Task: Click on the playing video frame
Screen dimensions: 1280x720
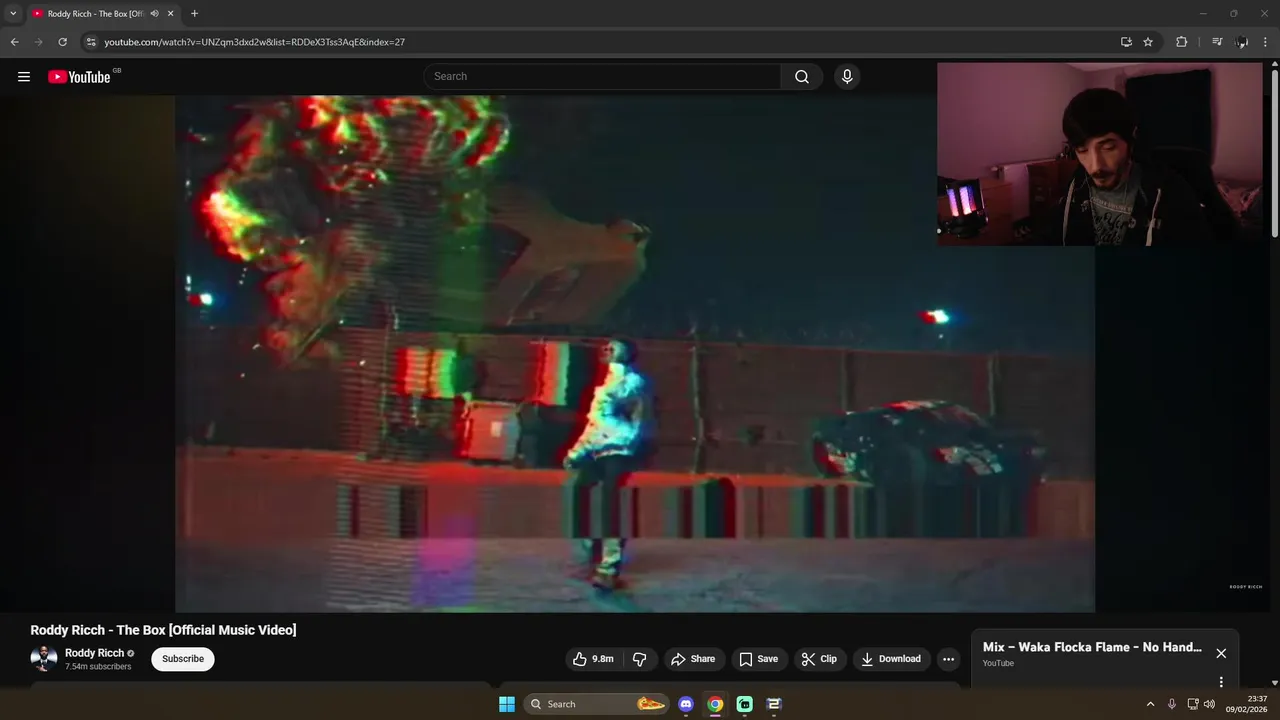Action: [x=635, y=353]
